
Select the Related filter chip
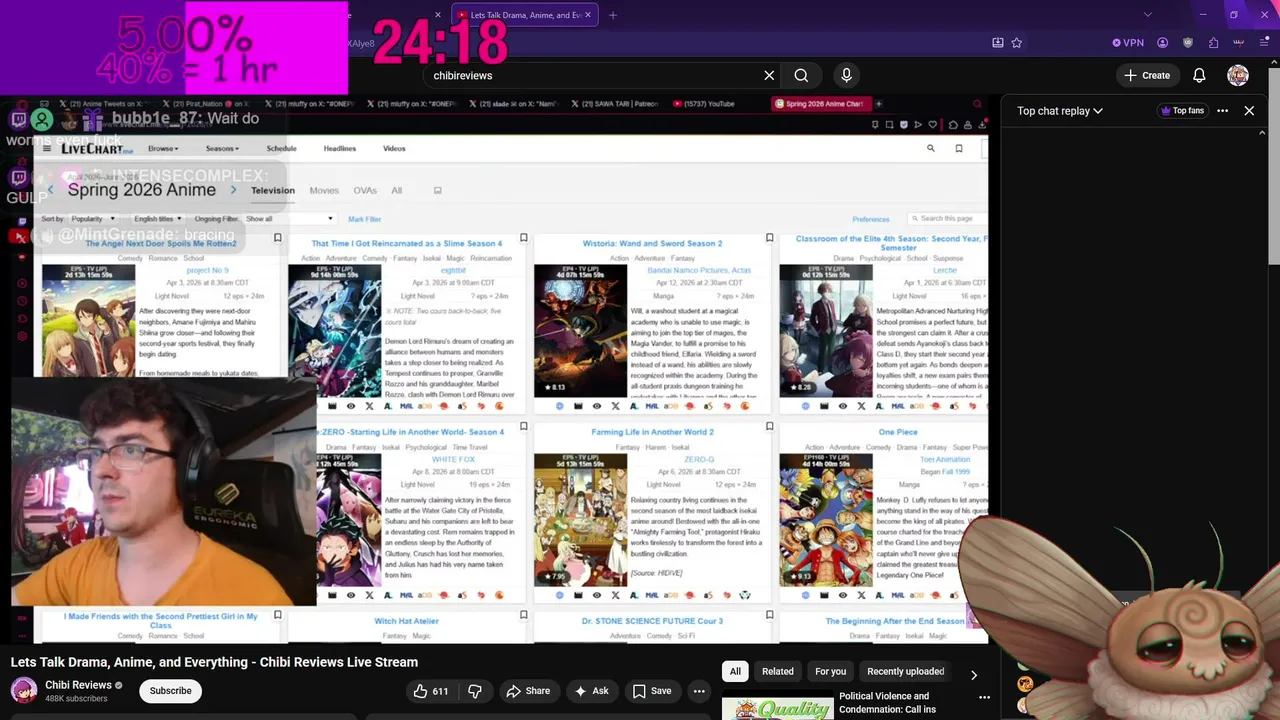[777, 671]
